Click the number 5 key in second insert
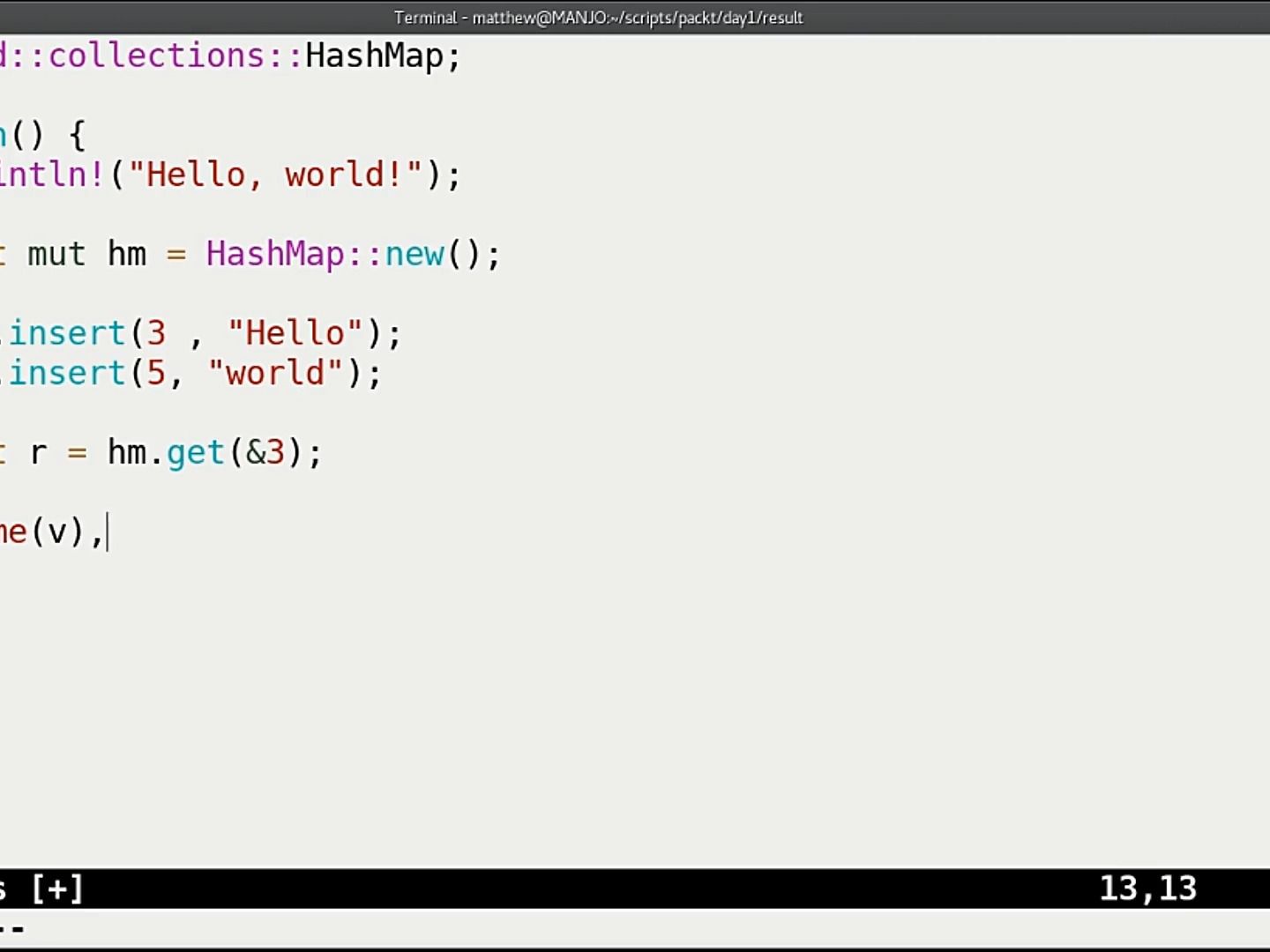Screen dimensions: 1270x952 coord(156,373)
